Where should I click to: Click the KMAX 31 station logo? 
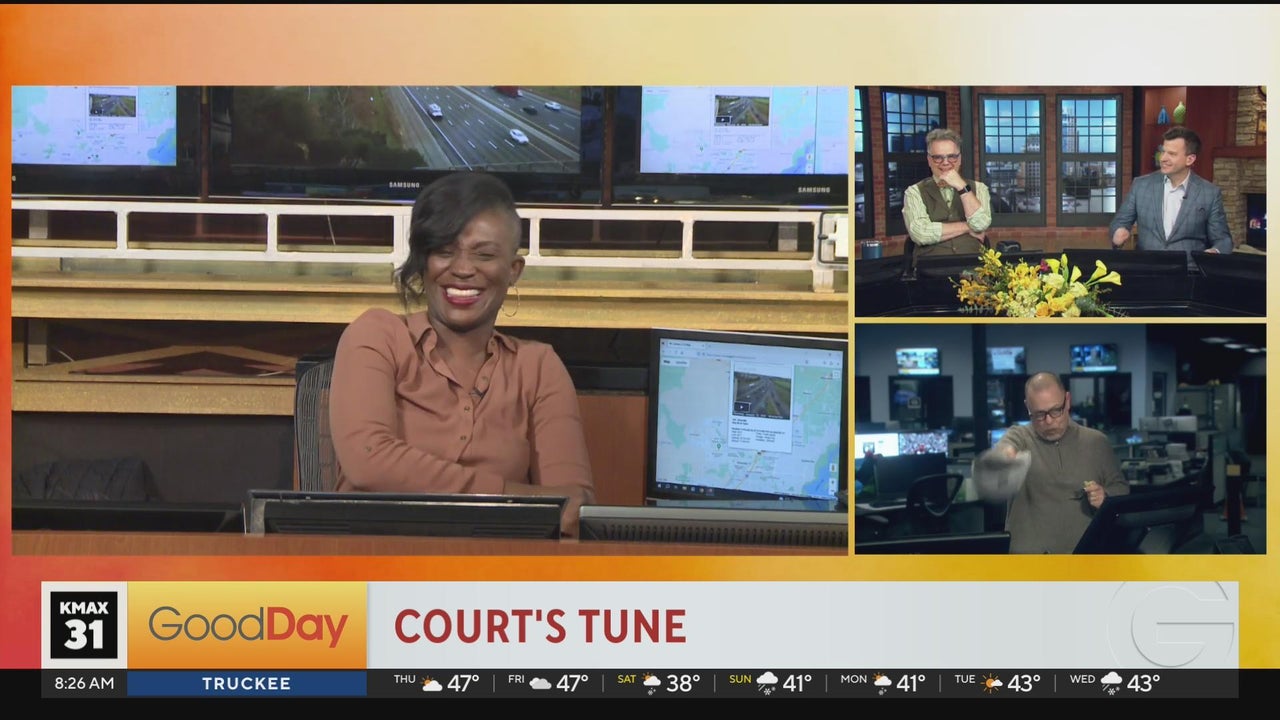tap(84, 625)
